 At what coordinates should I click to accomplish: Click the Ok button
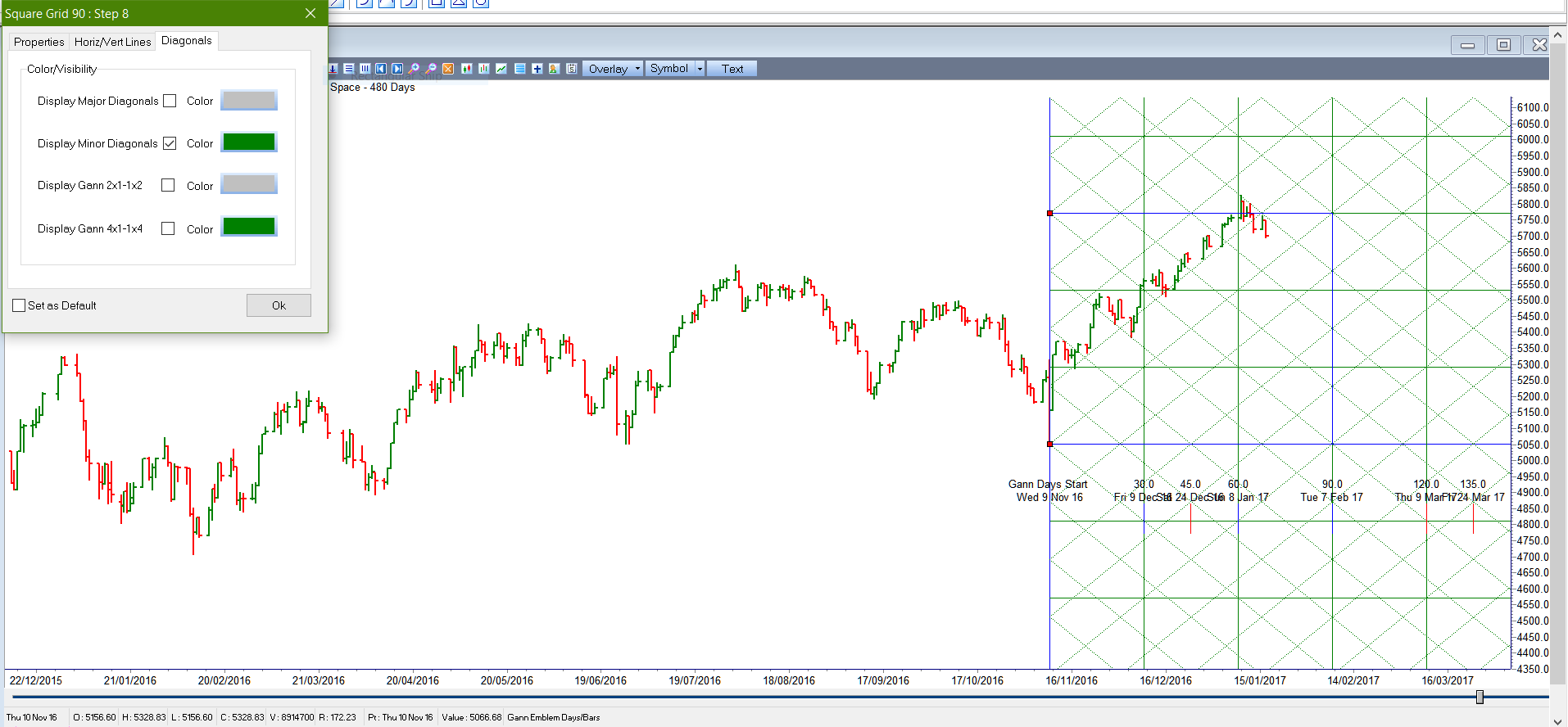pos(279,305)
